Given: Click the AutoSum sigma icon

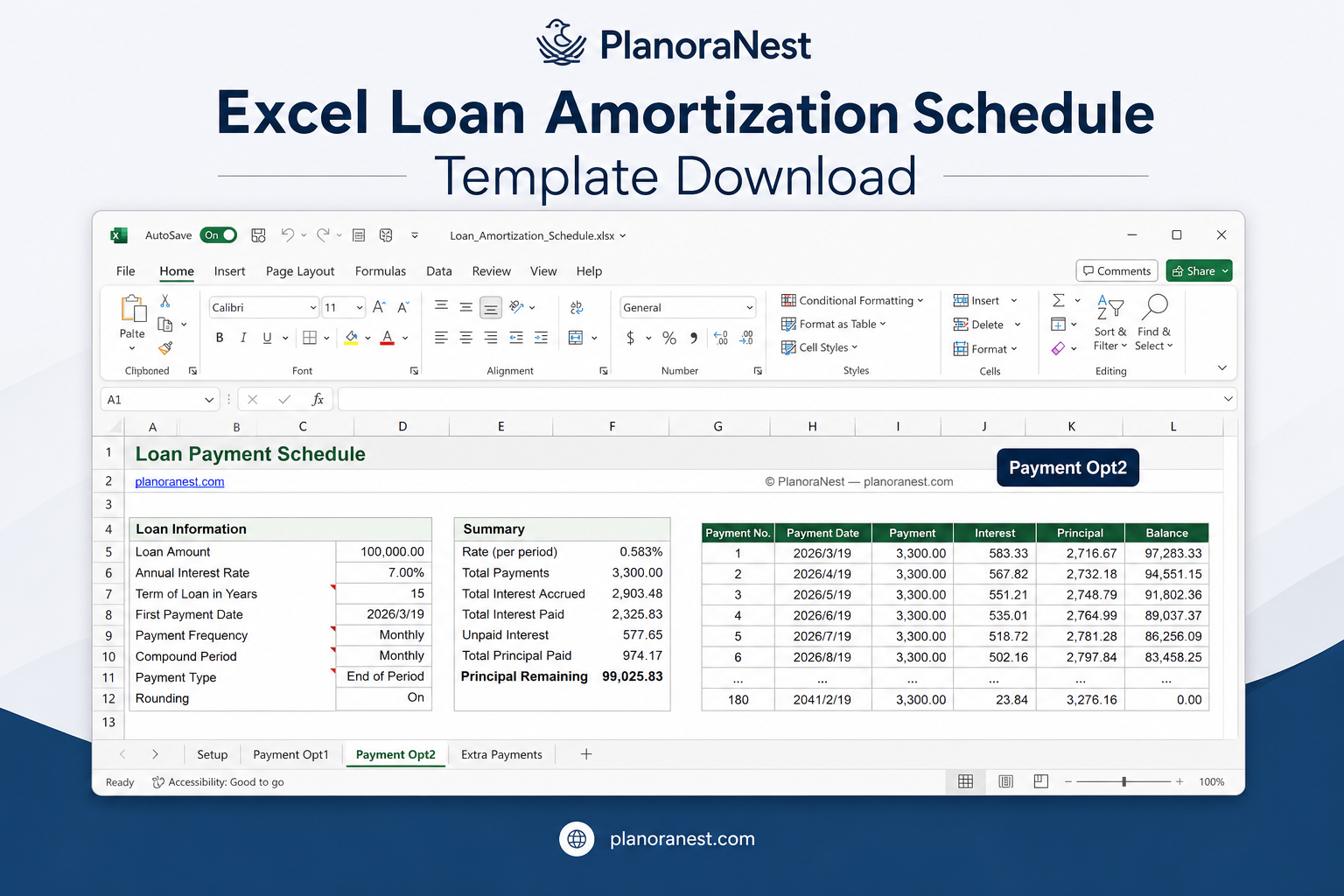Looking at the screenshot, I should 1059,300.
